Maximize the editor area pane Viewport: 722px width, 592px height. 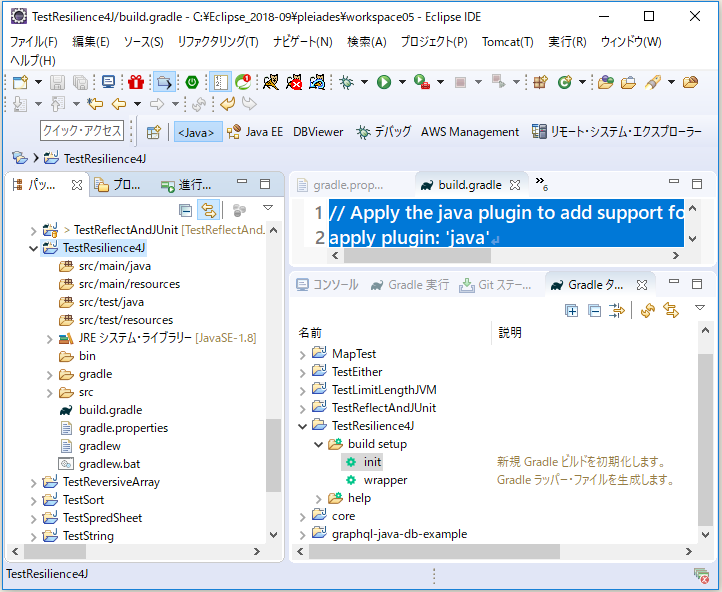tap(697, 184)
